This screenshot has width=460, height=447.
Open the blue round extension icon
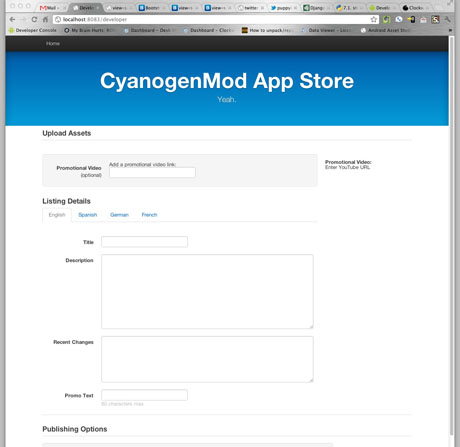(x=399, y=20)
